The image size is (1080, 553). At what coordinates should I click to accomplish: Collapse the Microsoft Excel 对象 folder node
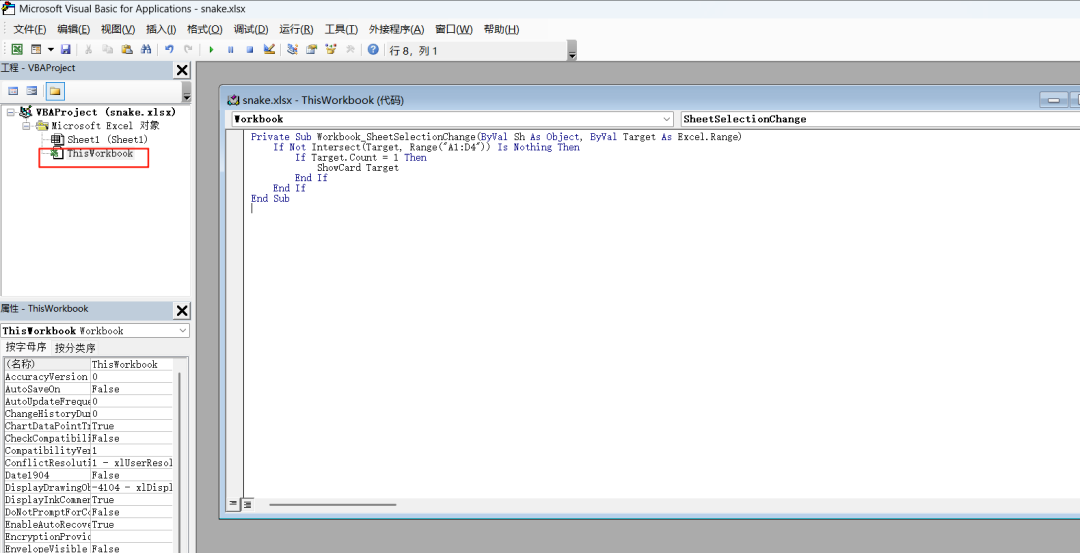pyautogui.click(x=26, y=126)
